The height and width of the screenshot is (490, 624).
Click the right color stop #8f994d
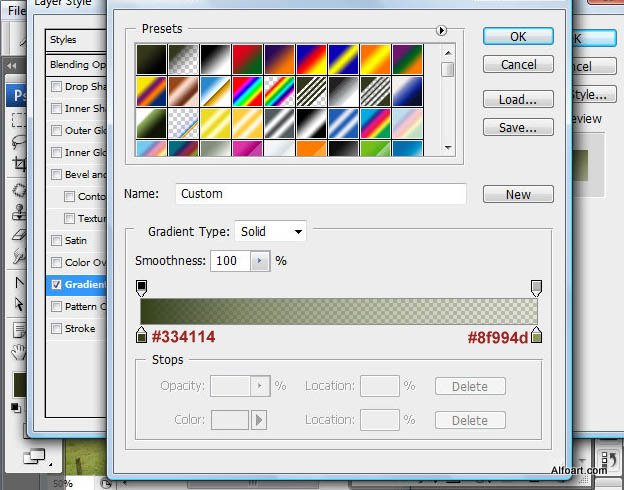pos(537,337)
